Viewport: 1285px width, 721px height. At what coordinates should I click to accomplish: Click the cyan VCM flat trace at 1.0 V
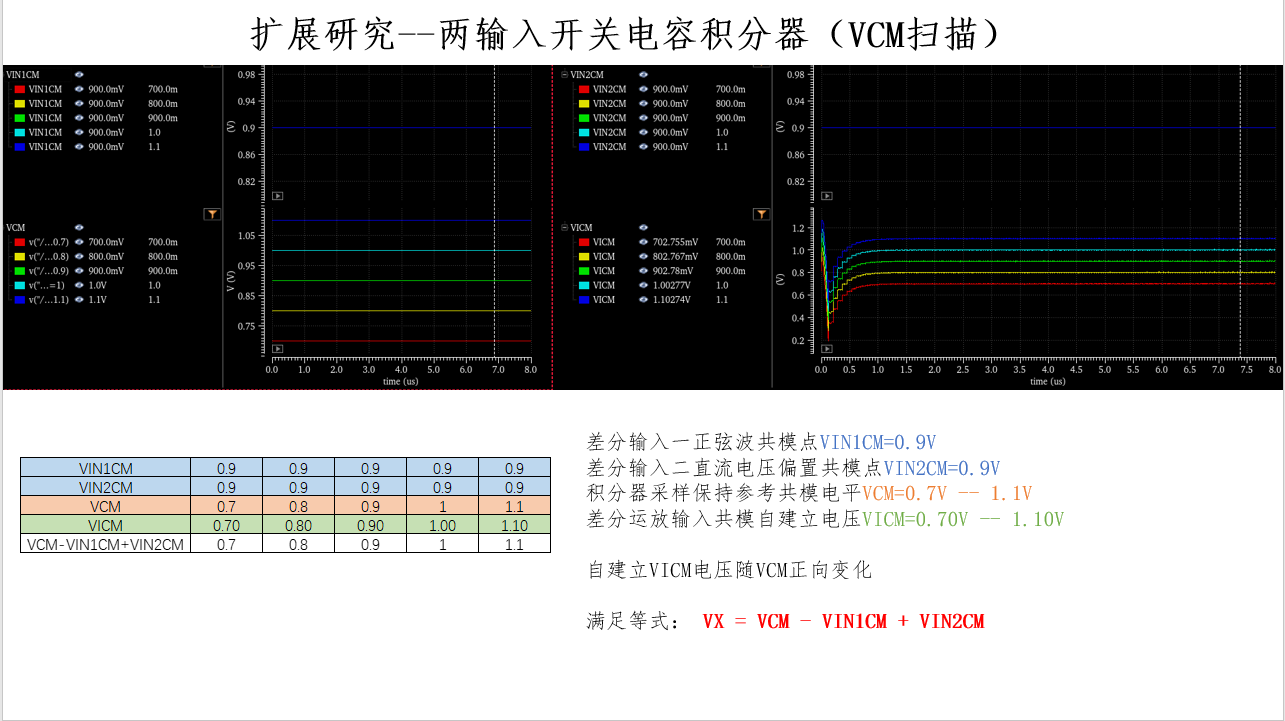pyautogui.click(x=400, y=251)
